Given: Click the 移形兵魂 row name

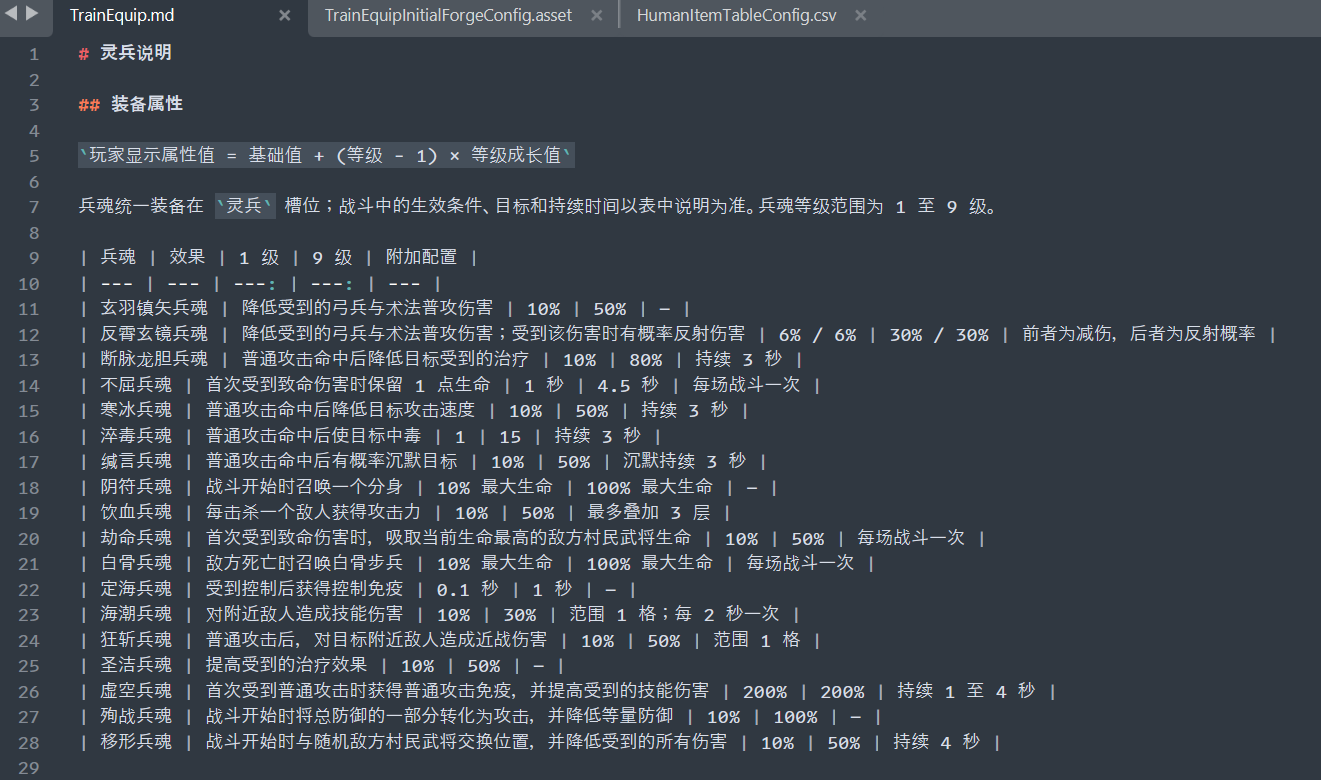Looking at the screenshot, I should [x=136, y=742].
